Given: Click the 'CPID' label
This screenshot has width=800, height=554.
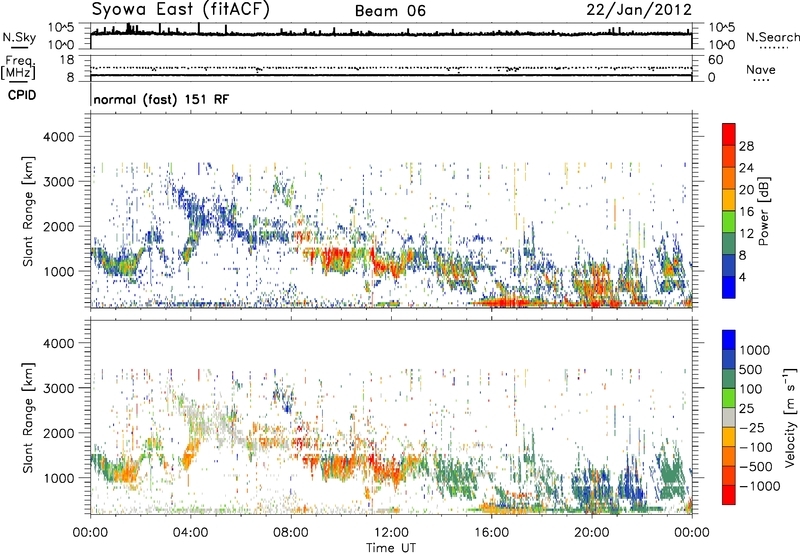Looking at the screenshot, I should point(22,95).
